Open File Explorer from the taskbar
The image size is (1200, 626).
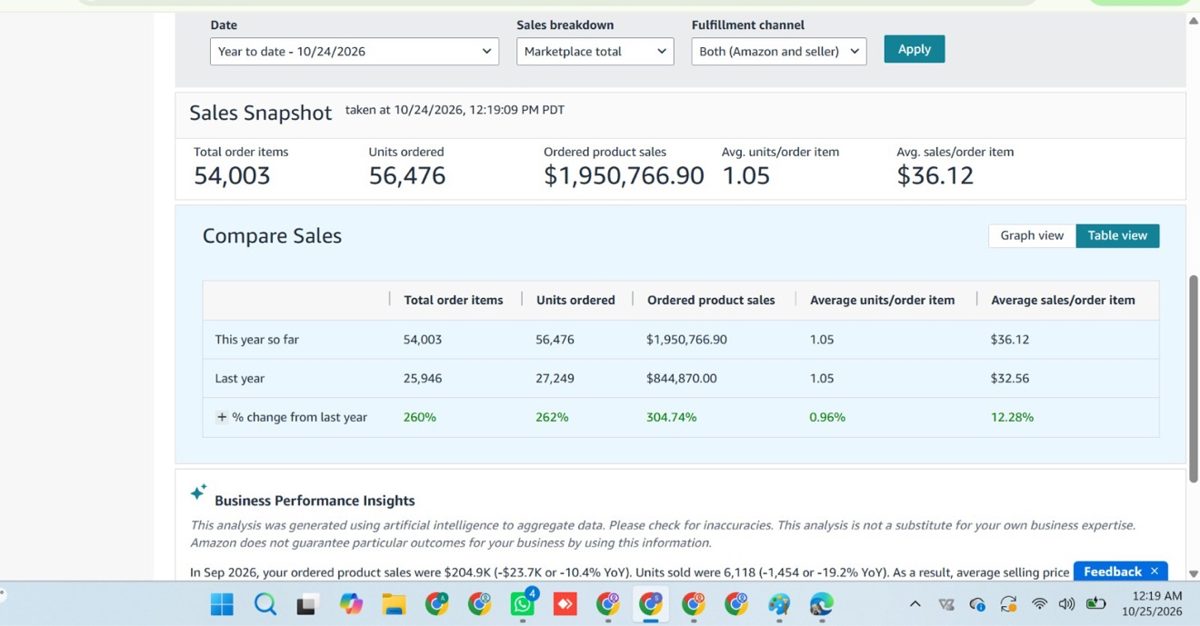point(394,604)
